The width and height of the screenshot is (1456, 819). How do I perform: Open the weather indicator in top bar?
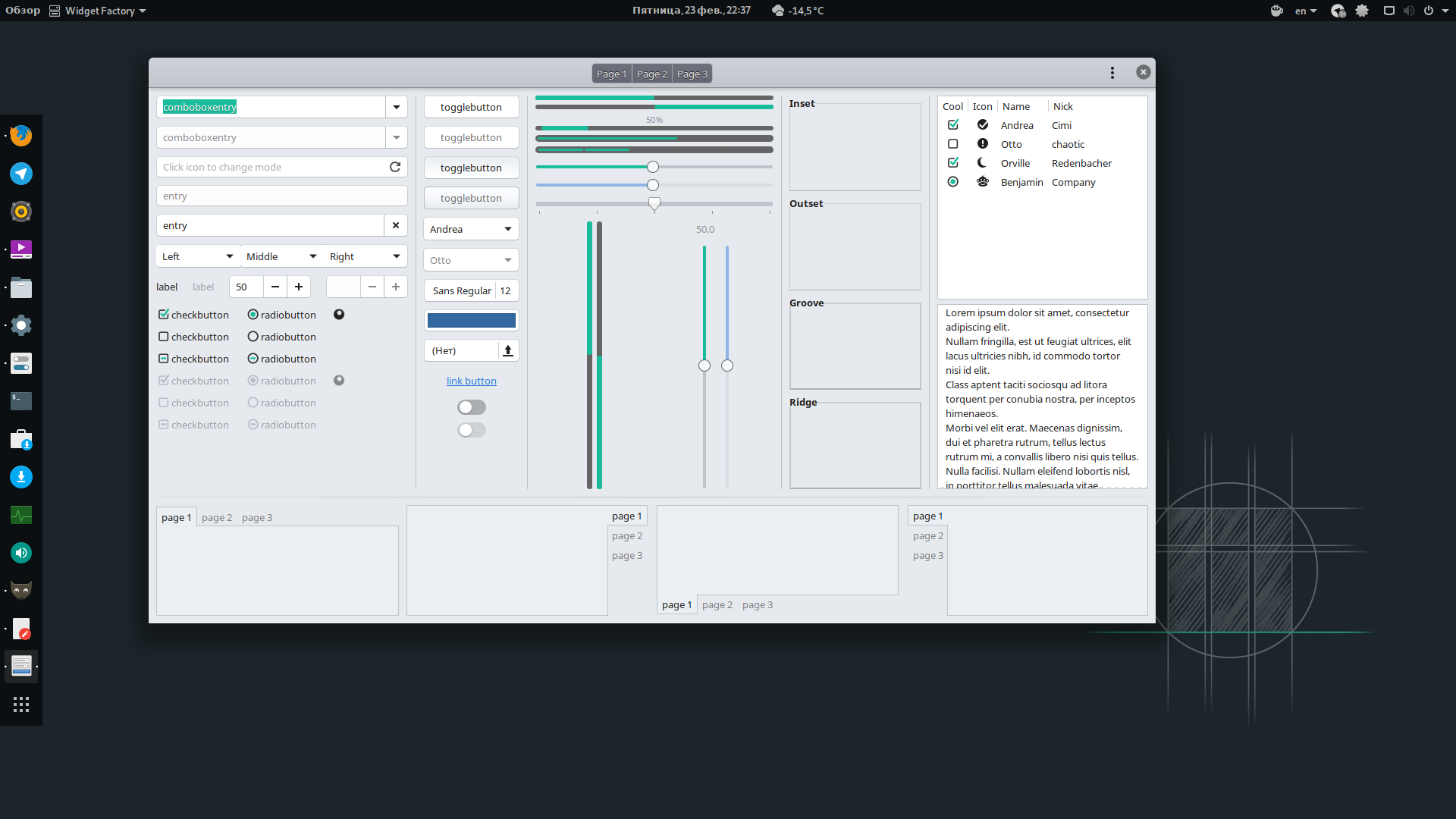point(798,11)
